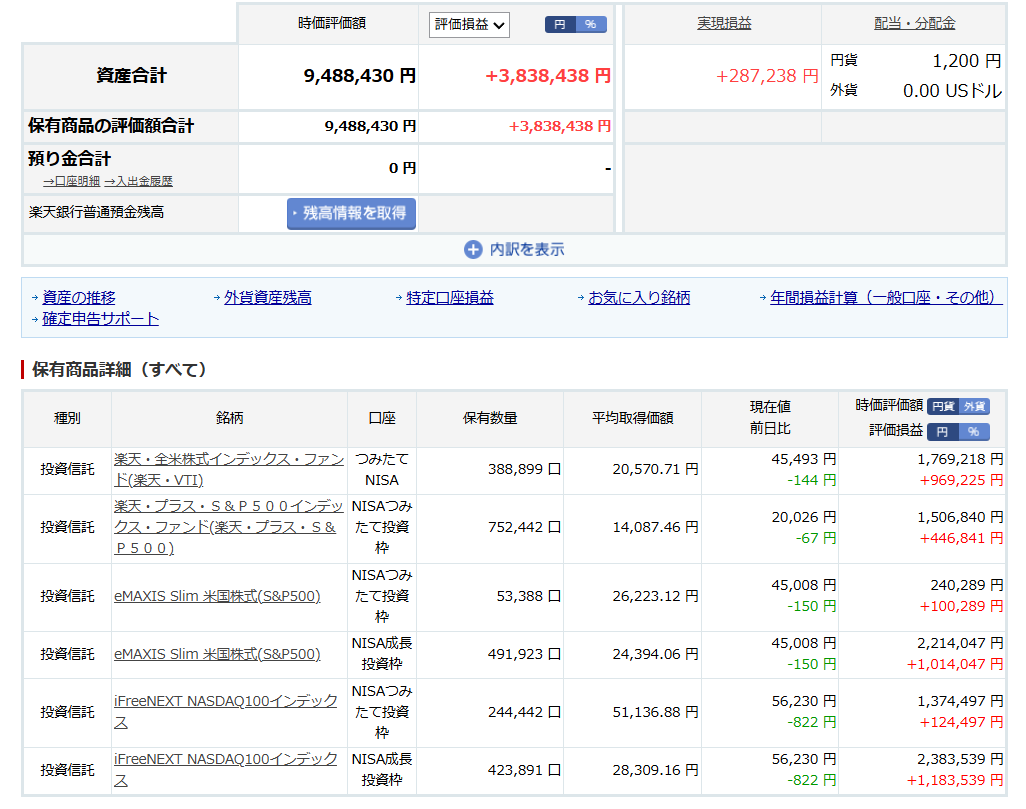The height and width of the screenshot is (809, 1026).
Task: Set holdings 評価損益 to 円 display
Action: click(x=943, y=432)
